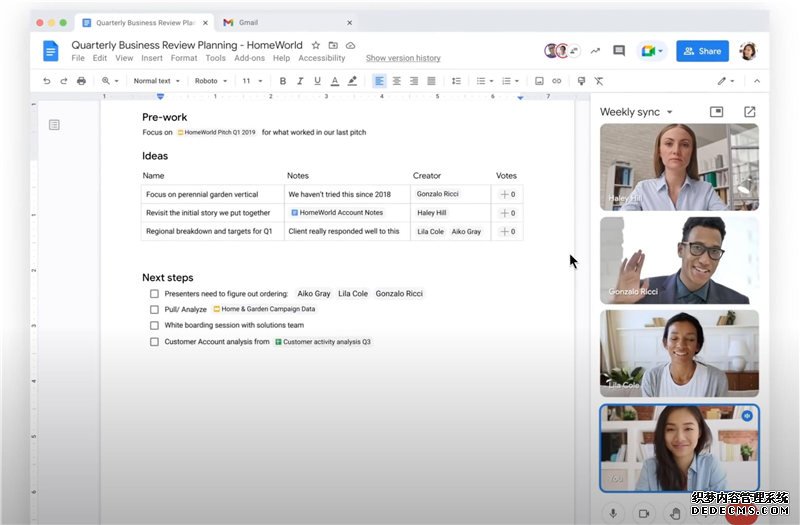The image size is (800, 525).
Task: Move document to folder icon
Action: [x=333, y=45]
